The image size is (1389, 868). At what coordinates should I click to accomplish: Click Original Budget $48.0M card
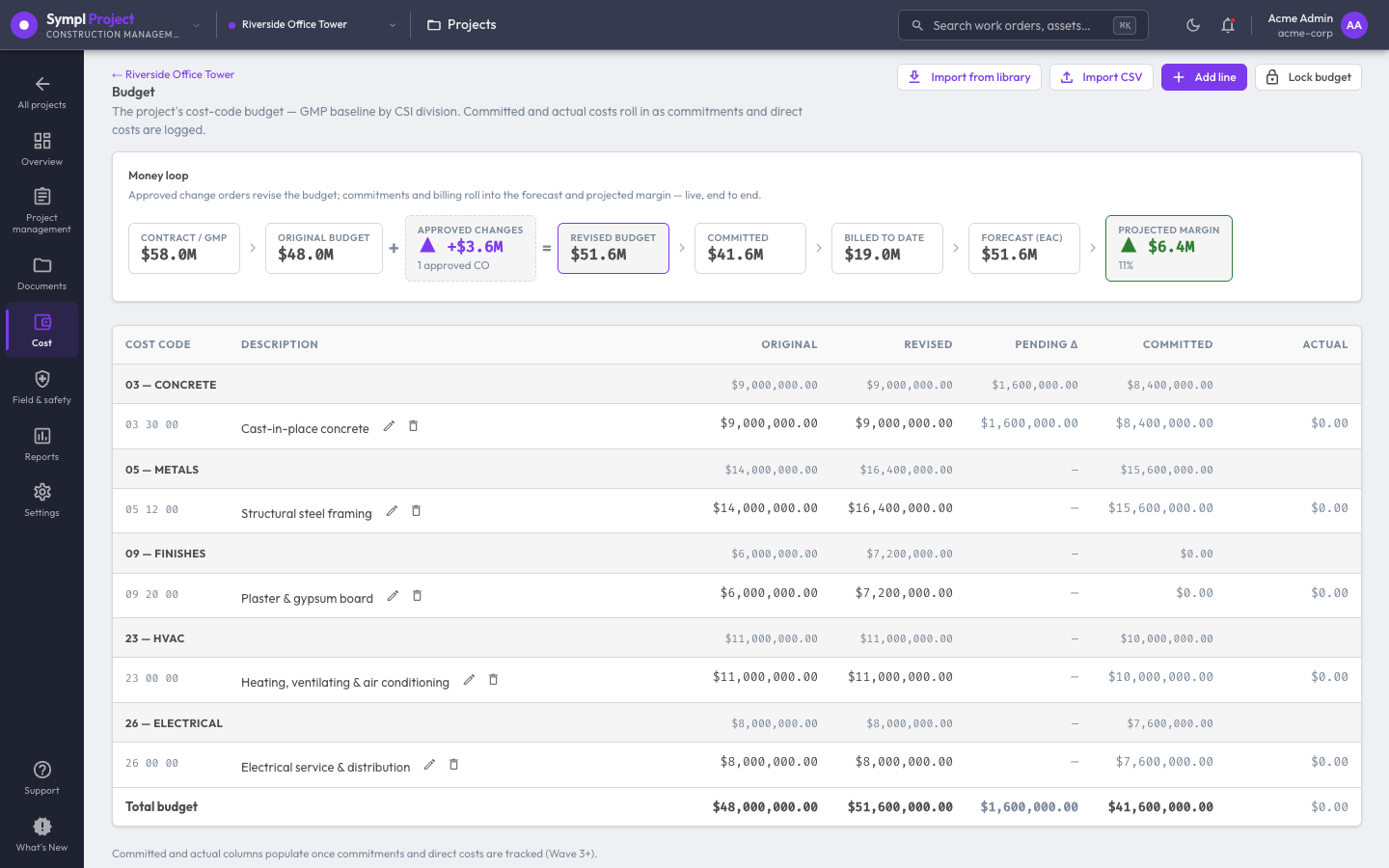coord(324,248)
